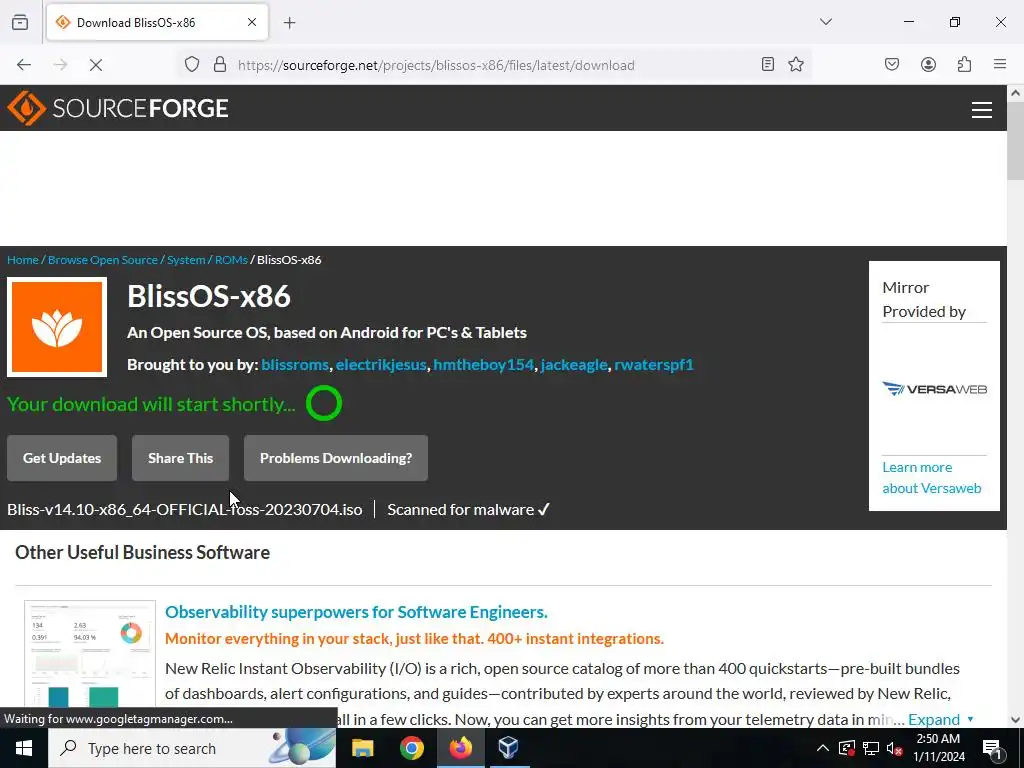1024x768 pixels.
Task: Click the SourceForge logo
Action: (x=118, y=108)
